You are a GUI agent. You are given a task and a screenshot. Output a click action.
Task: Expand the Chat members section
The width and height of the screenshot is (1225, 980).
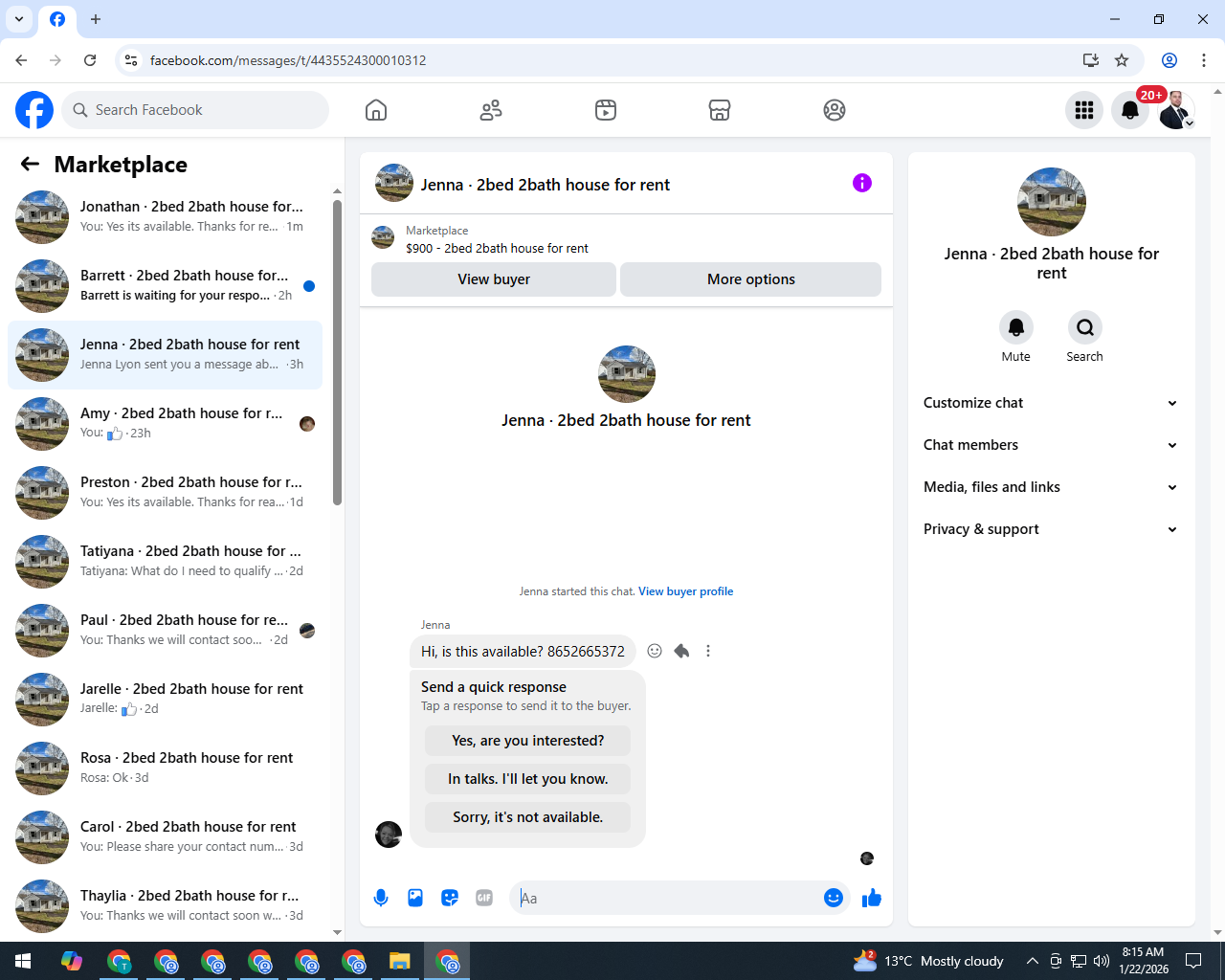click(x=1051, y=445)
